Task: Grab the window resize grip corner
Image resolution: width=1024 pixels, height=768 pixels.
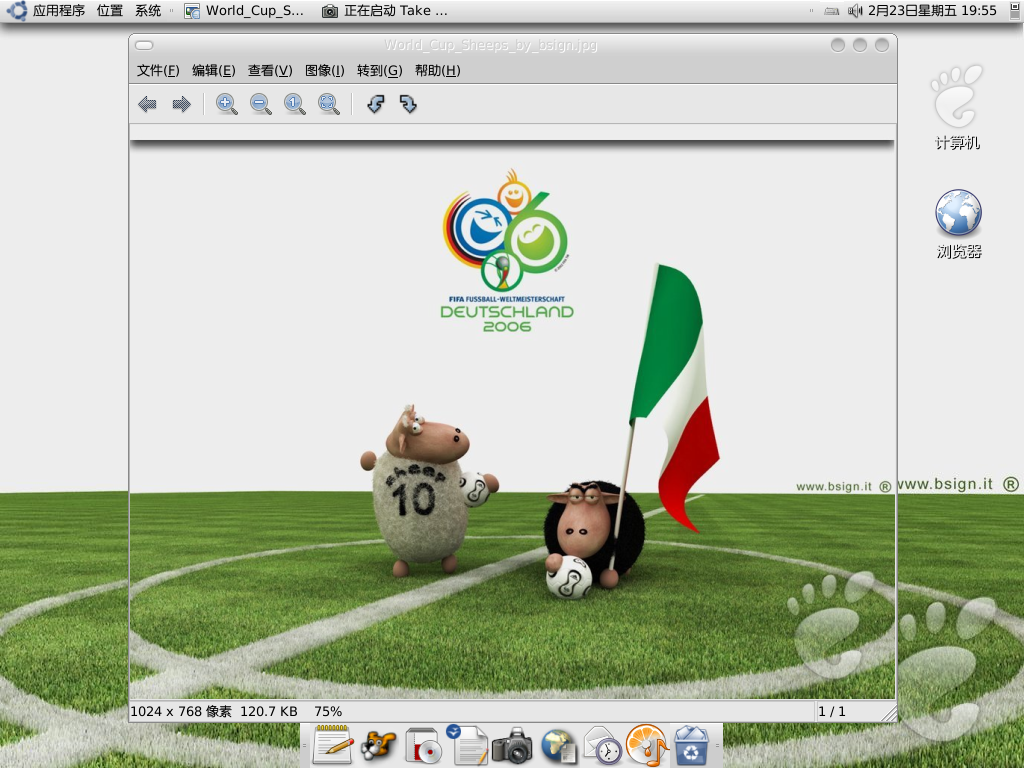Action: (x=889, y=713)
